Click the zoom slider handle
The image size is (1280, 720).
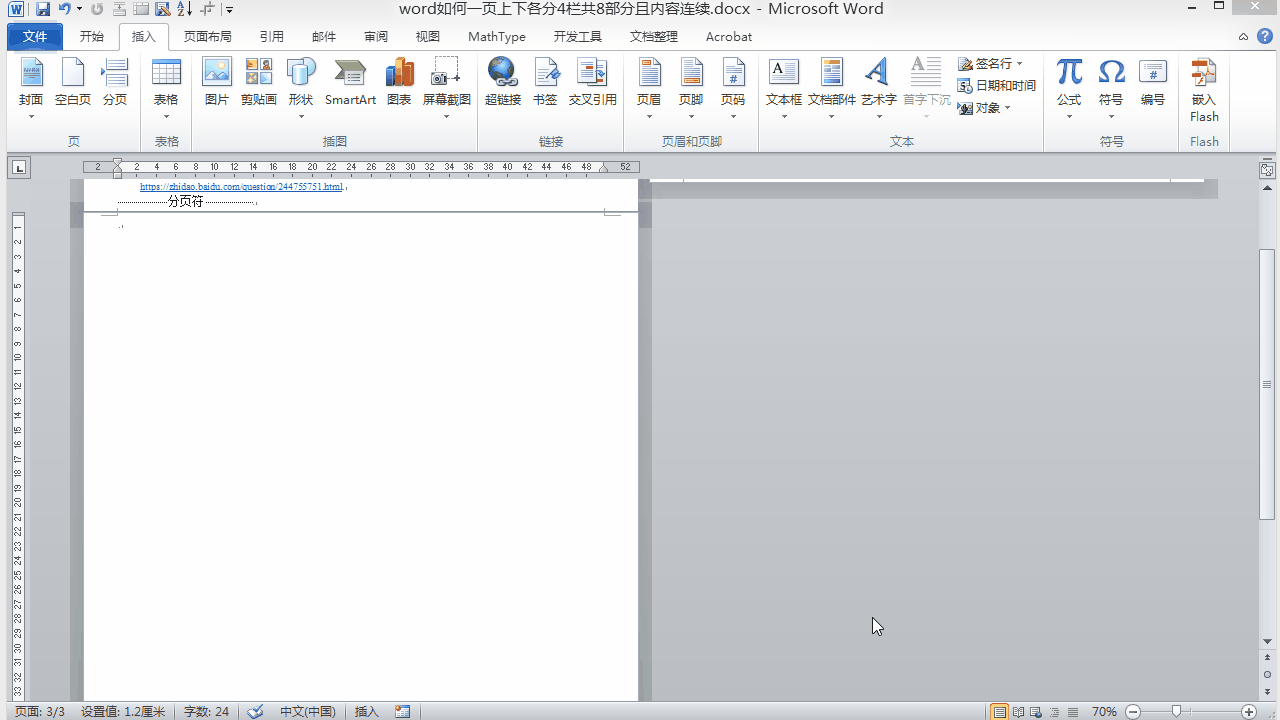(1176, 712)
